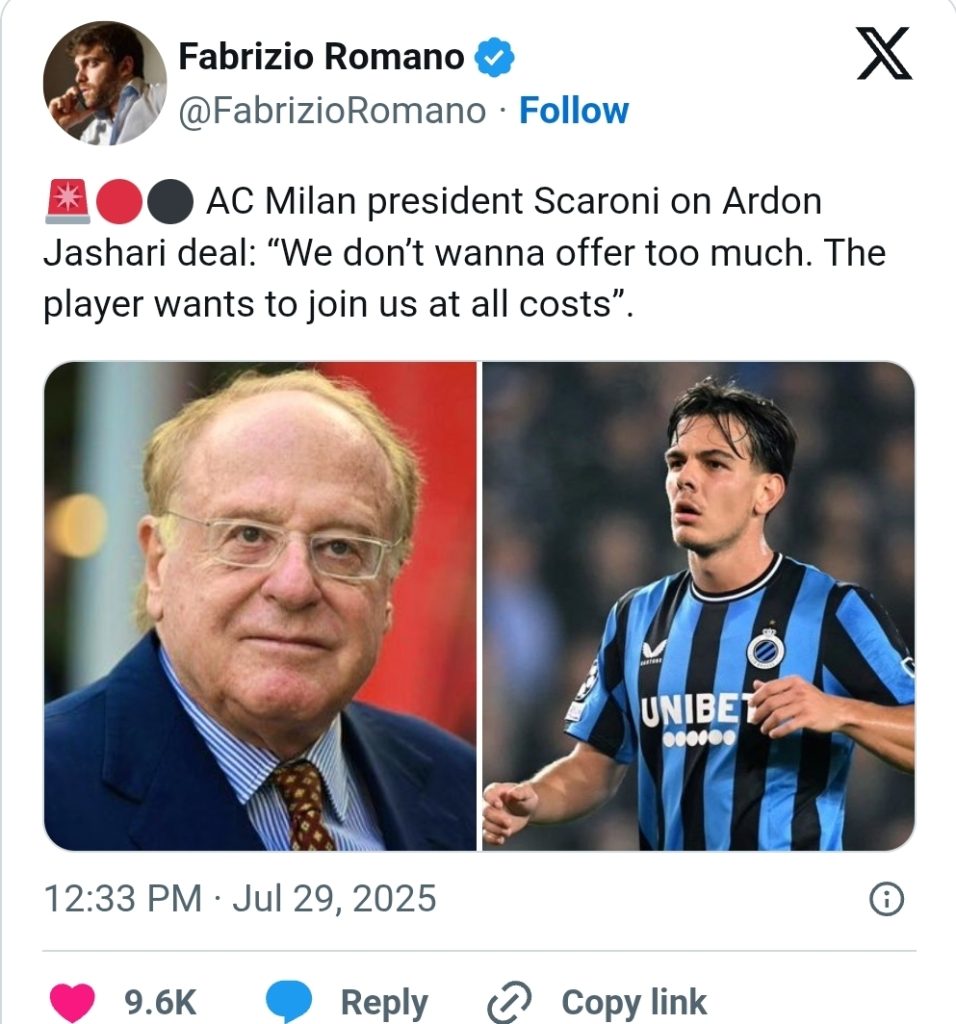Follow Fabrizio Romano
The image size is (956, 1024).
[574, 111]
